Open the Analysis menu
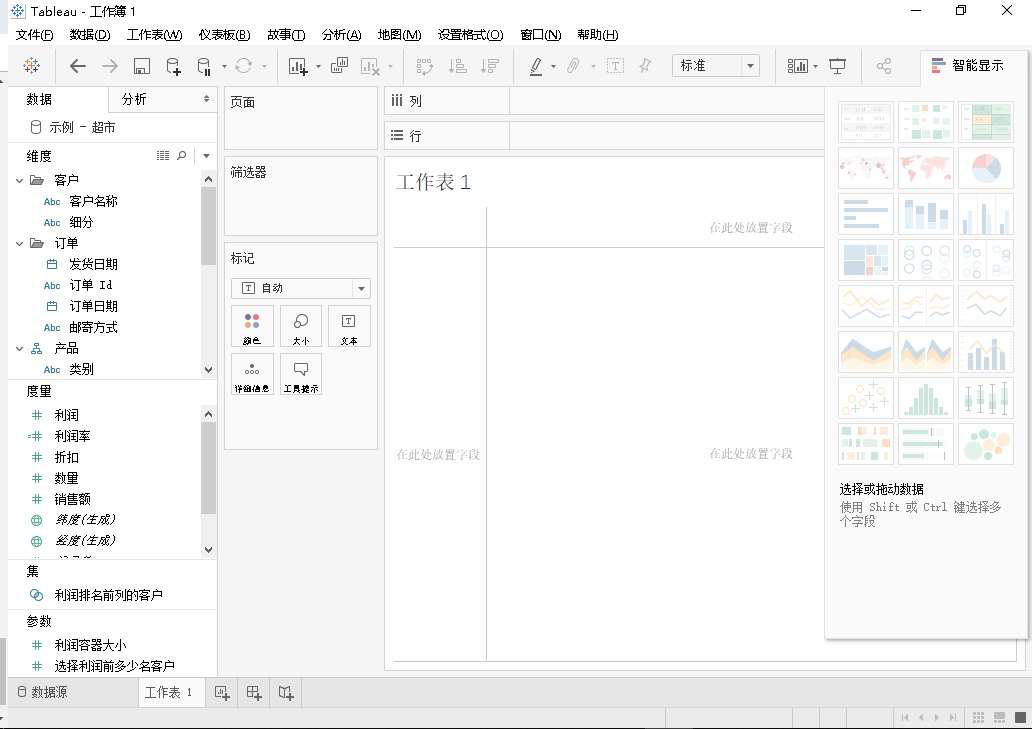1032x729 pixels. pyautogui.click(x=342, y=34)
